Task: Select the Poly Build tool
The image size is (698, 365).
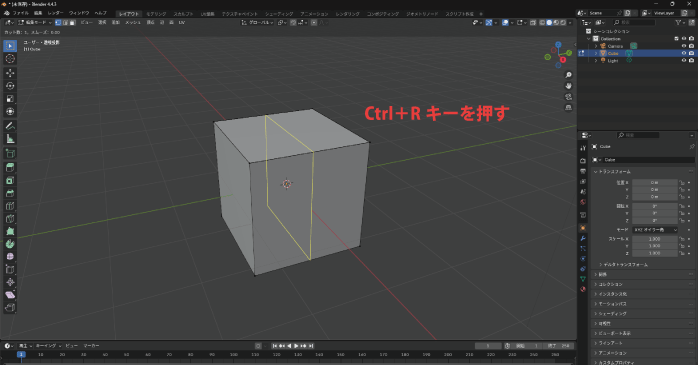Action: 10,231
